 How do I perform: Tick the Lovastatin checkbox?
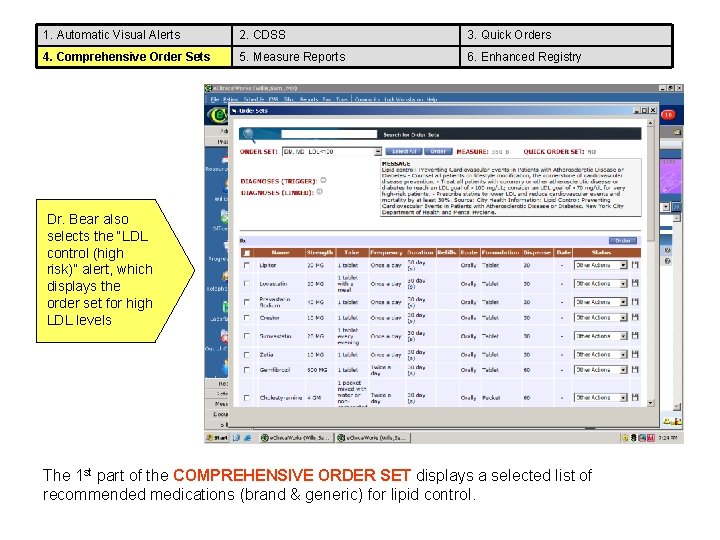[247, 283]
